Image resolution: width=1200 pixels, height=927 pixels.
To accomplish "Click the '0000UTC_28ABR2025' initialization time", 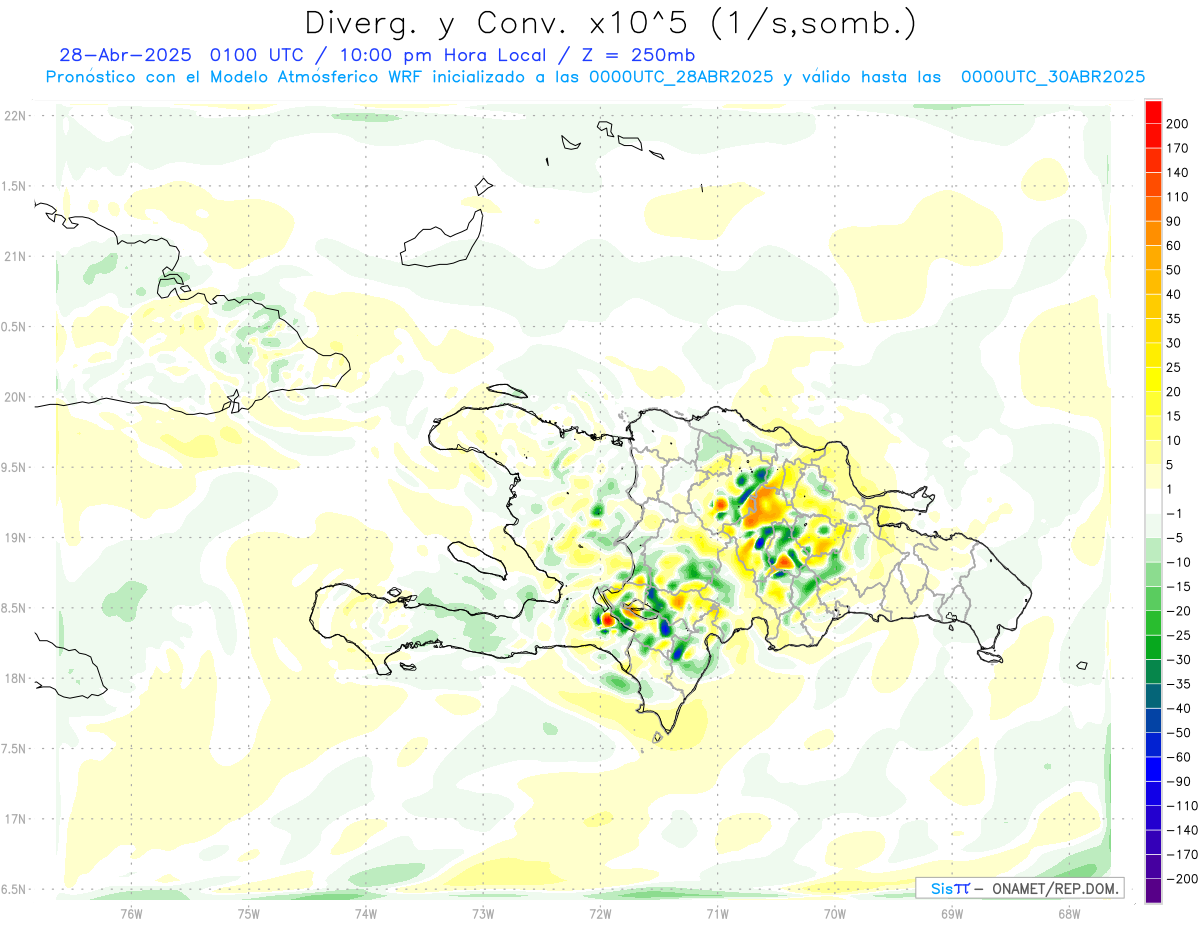I will tap(681, 77).
